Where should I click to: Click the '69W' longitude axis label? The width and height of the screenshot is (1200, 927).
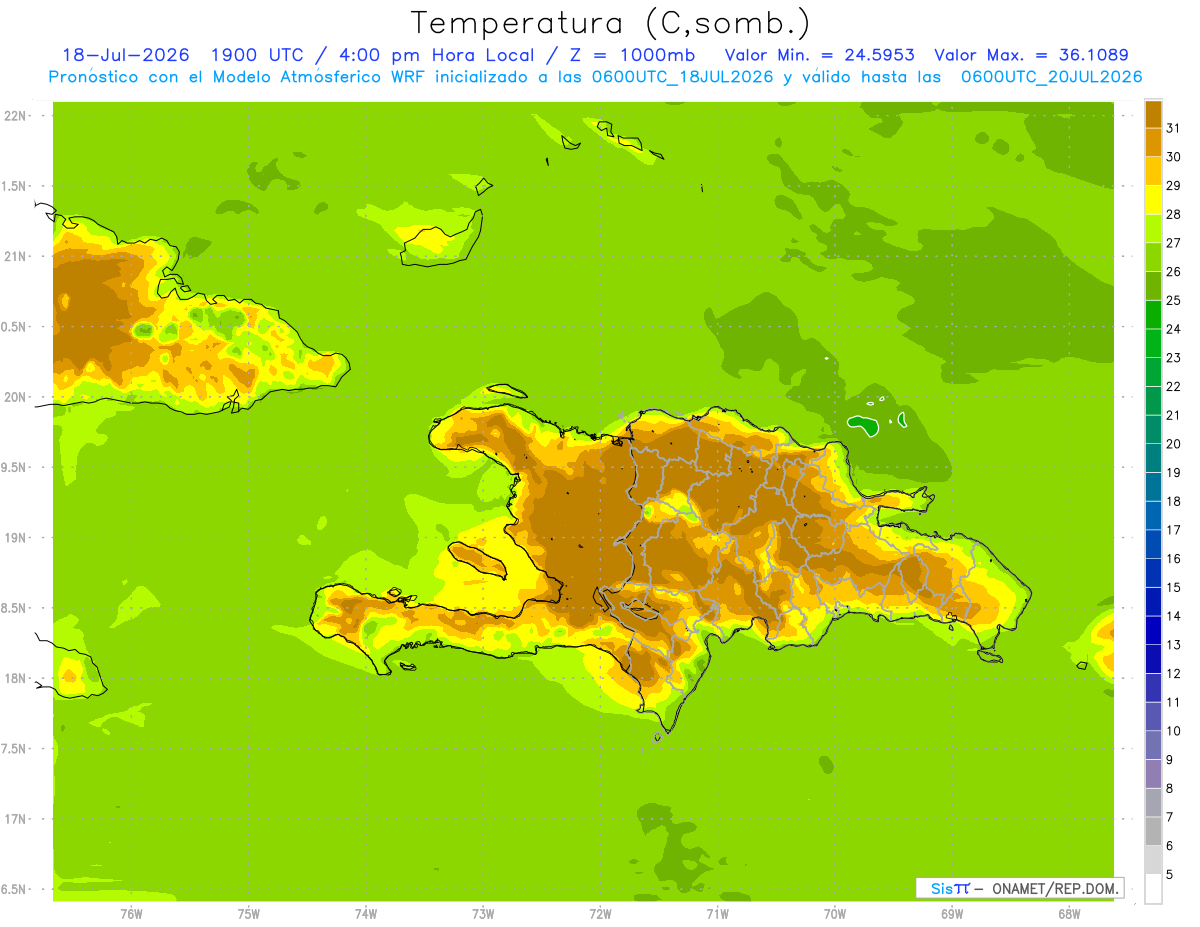(x=952, y=914)
